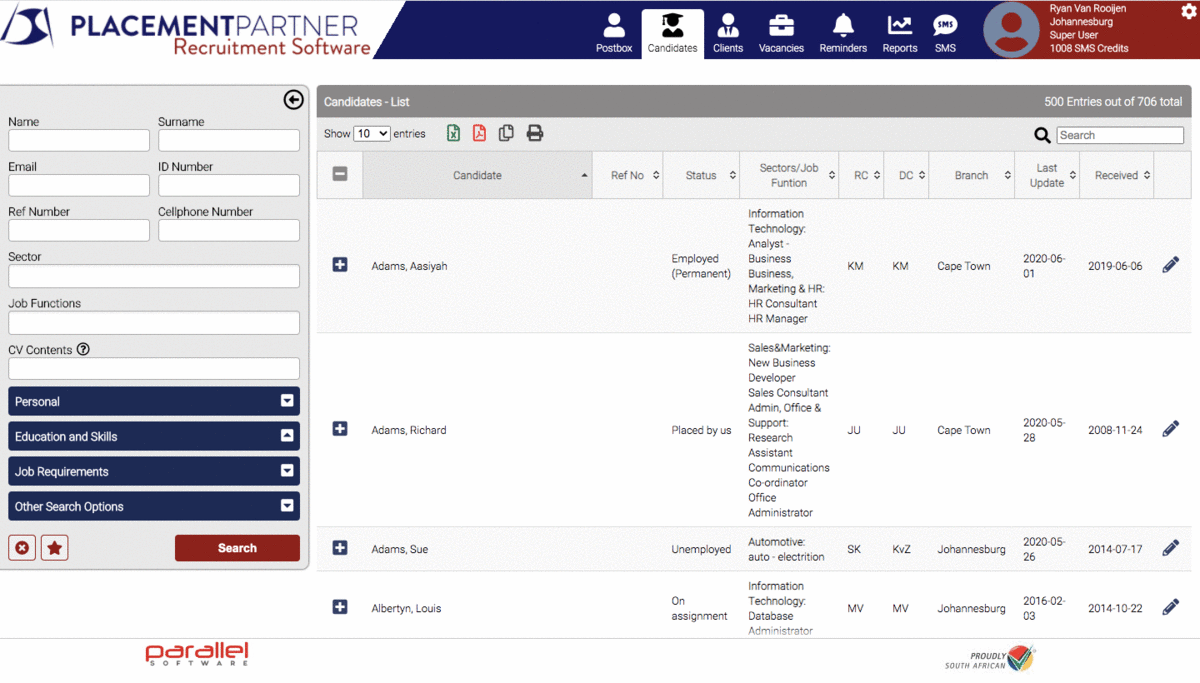
Task: Print the candidate list
Action: pos(535,133)
